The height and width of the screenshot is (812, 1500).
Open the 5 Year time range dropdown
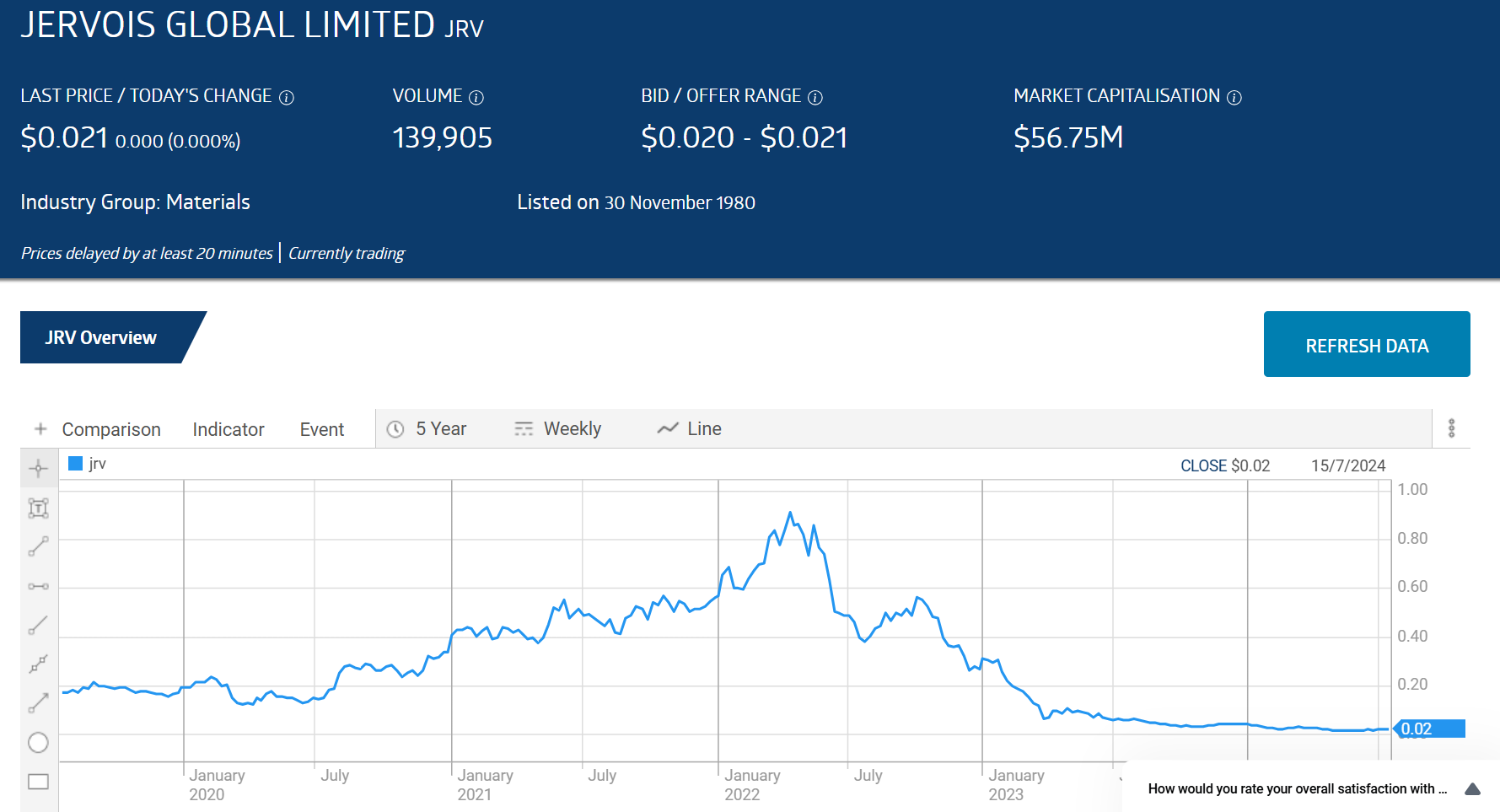pos(427,428)
